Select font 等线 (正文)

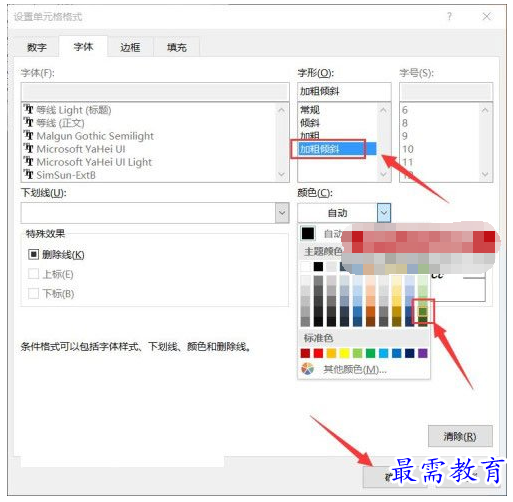pos(60,123)
